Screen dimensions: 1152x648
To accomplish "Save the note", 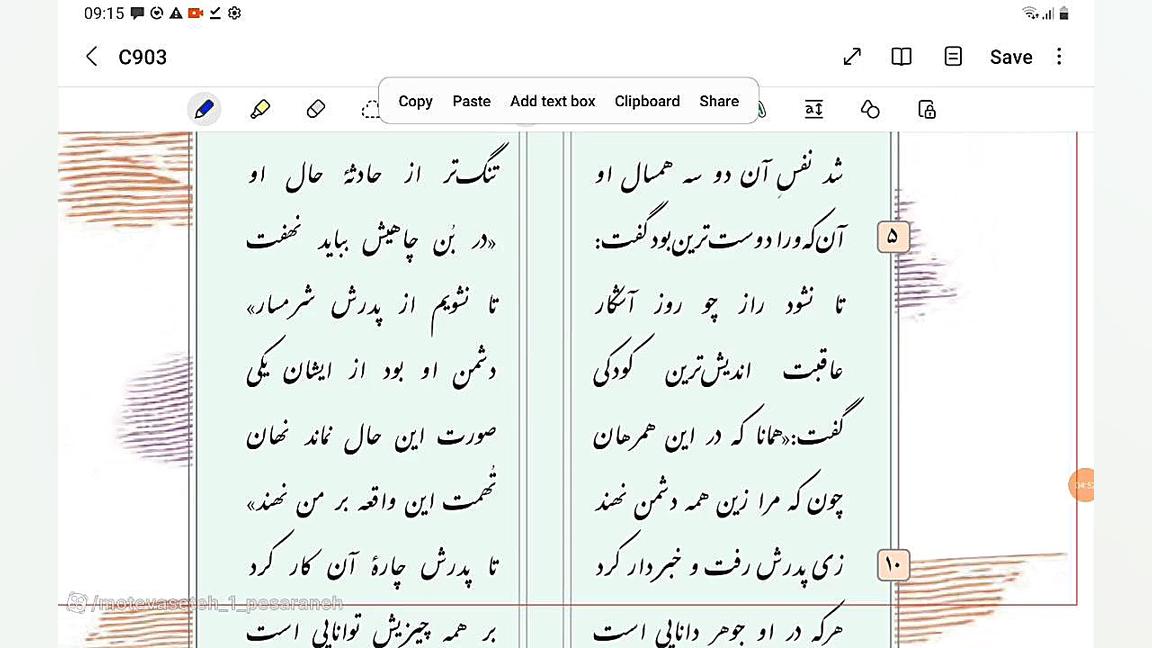I will 1011,57.
